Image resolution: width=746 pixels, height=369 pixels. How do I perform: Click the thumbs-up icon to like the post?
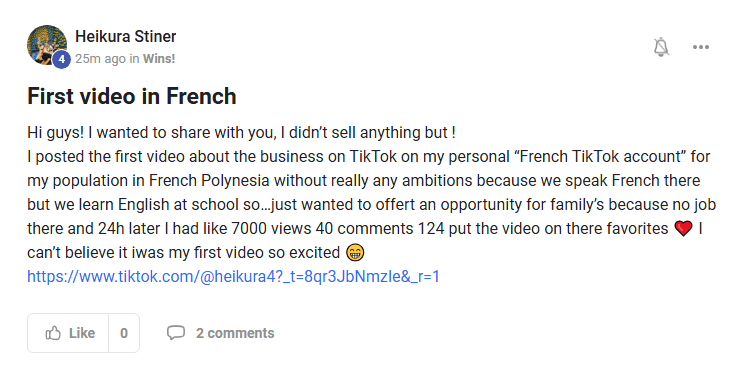53,333
